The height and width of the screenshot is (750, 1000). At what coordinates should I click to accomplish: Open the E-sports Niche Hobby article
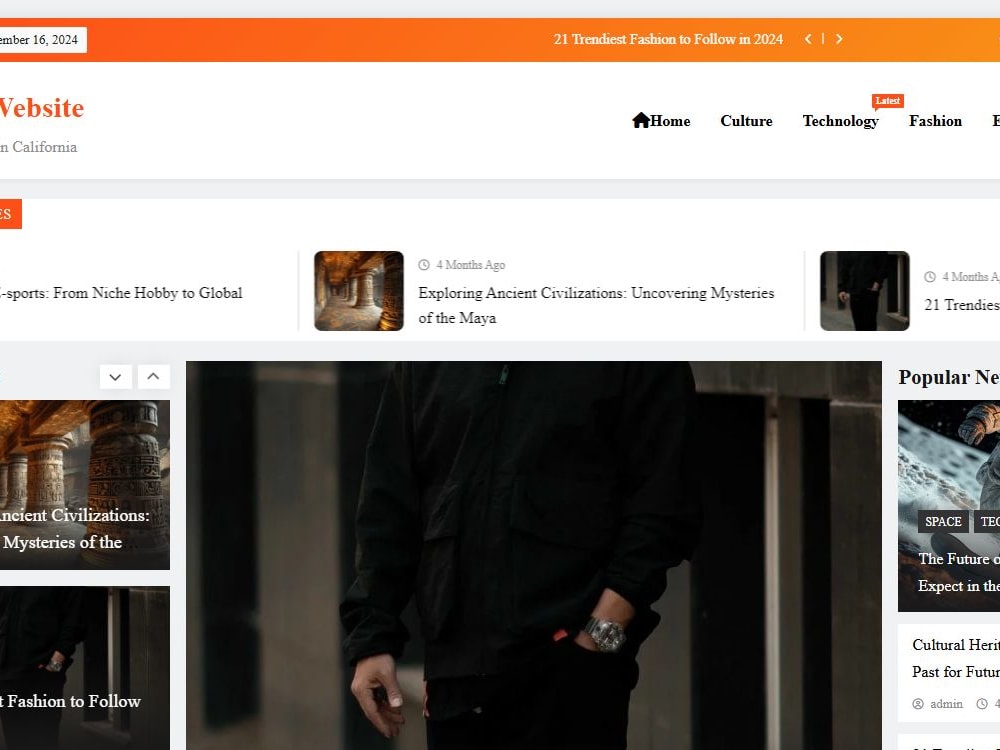pyautogui.click(x=121, y=293)
